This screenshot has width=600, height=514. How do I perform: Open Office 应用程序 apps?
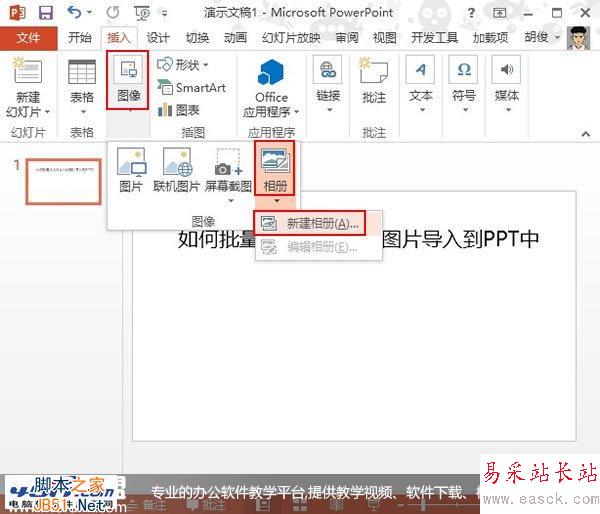point(271,88)
